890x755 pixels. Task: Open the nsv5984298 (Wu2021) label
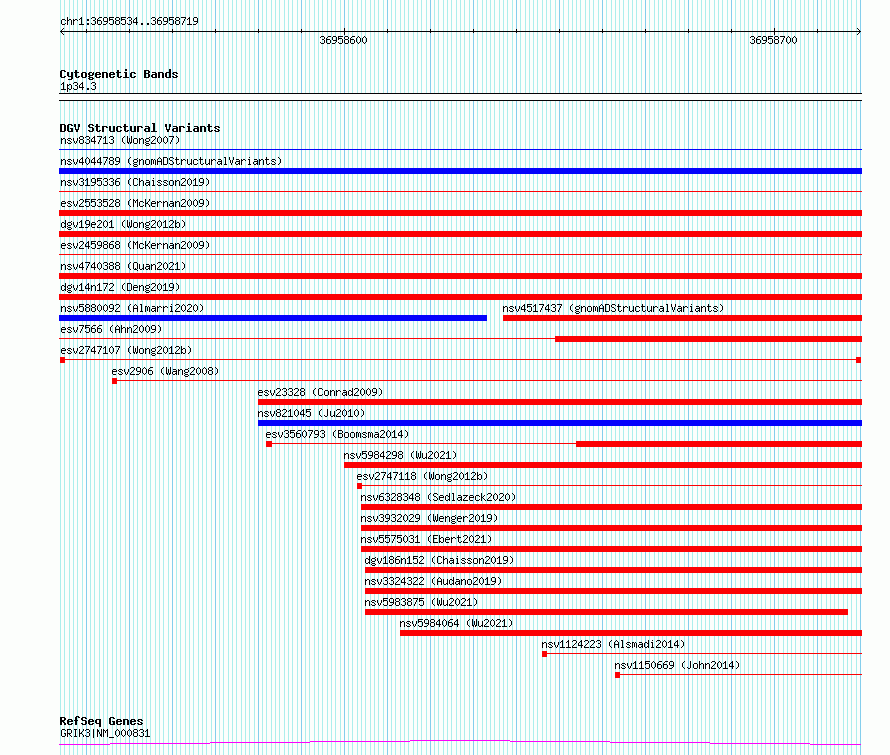tap(400, 455)
